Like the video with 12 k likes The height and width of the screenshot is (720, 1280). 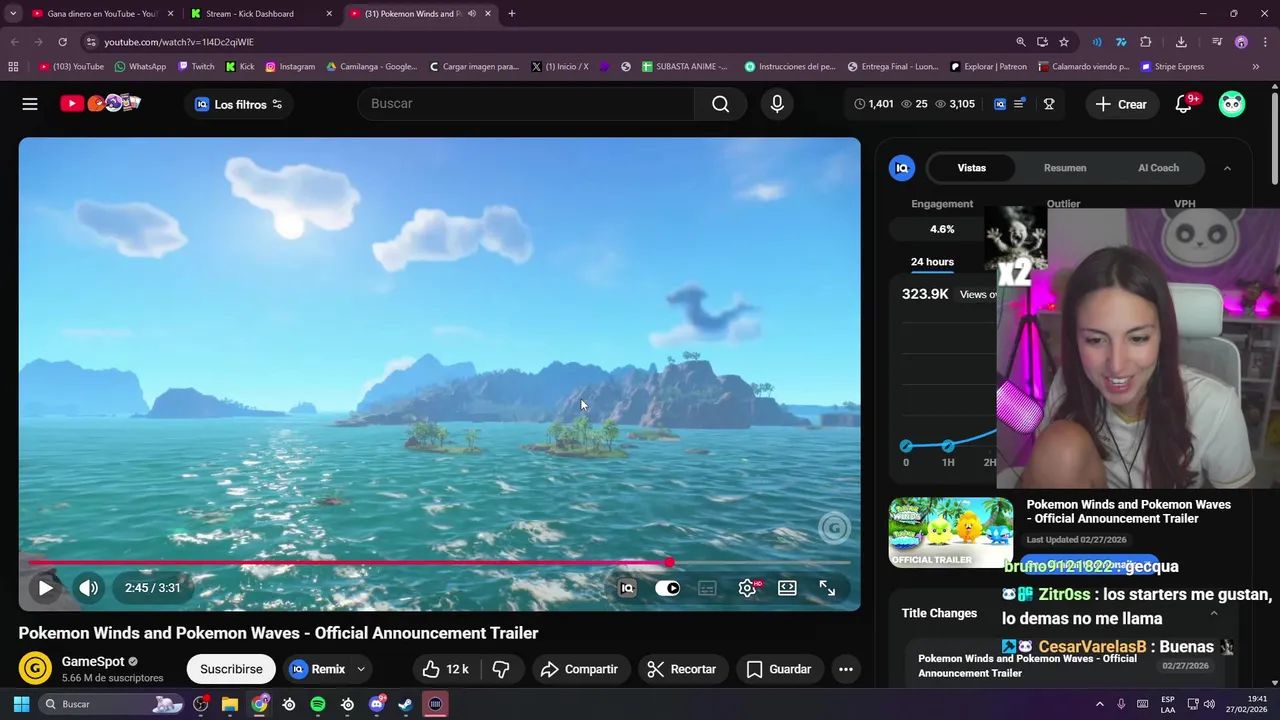tap(445, 669)
